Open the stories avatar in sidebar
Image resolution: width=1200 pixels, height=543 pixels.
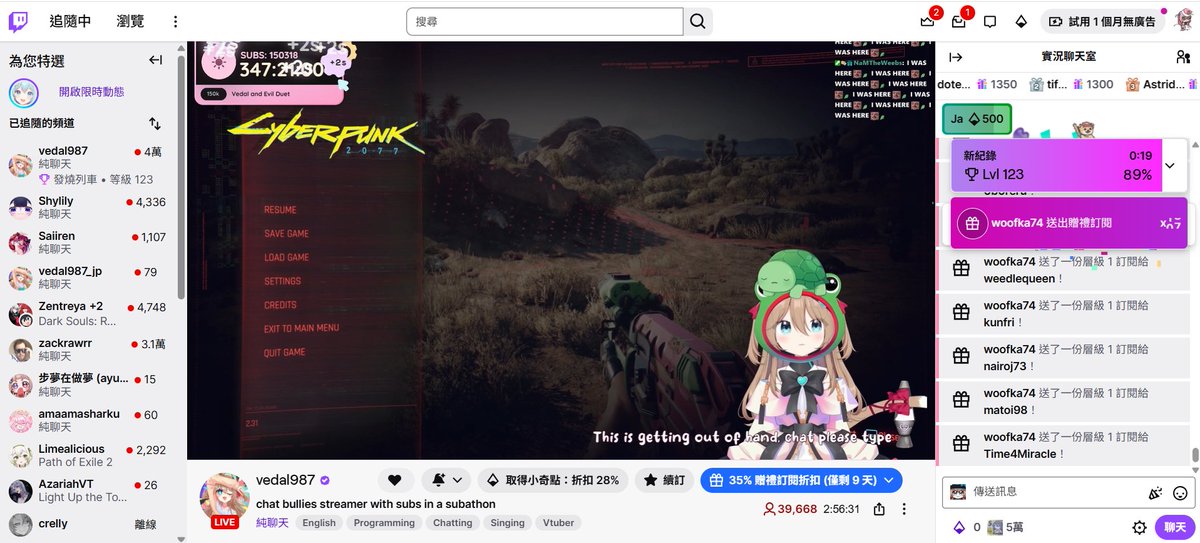tap(24, 92)
